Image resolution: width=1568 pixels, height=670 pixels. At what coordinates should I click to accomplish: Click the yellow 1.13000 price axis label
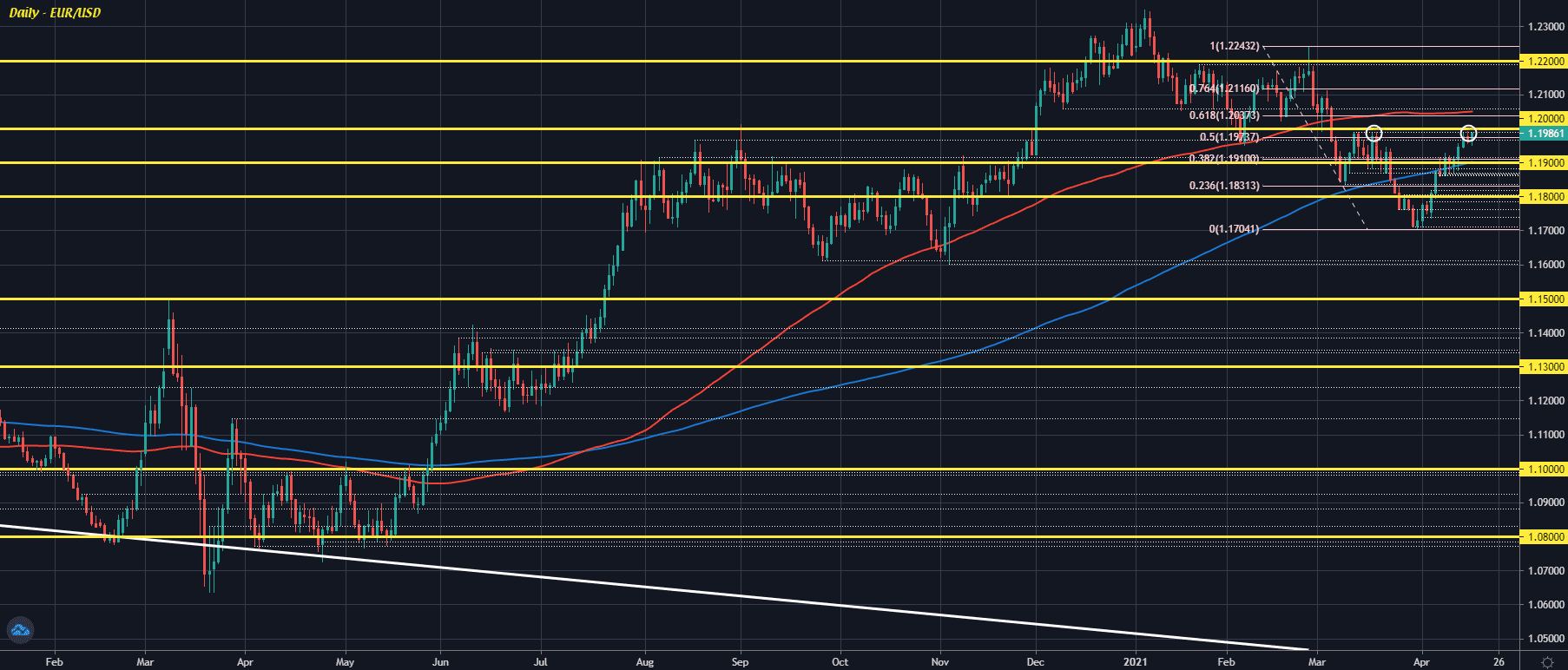click(x=1545, y=367)
